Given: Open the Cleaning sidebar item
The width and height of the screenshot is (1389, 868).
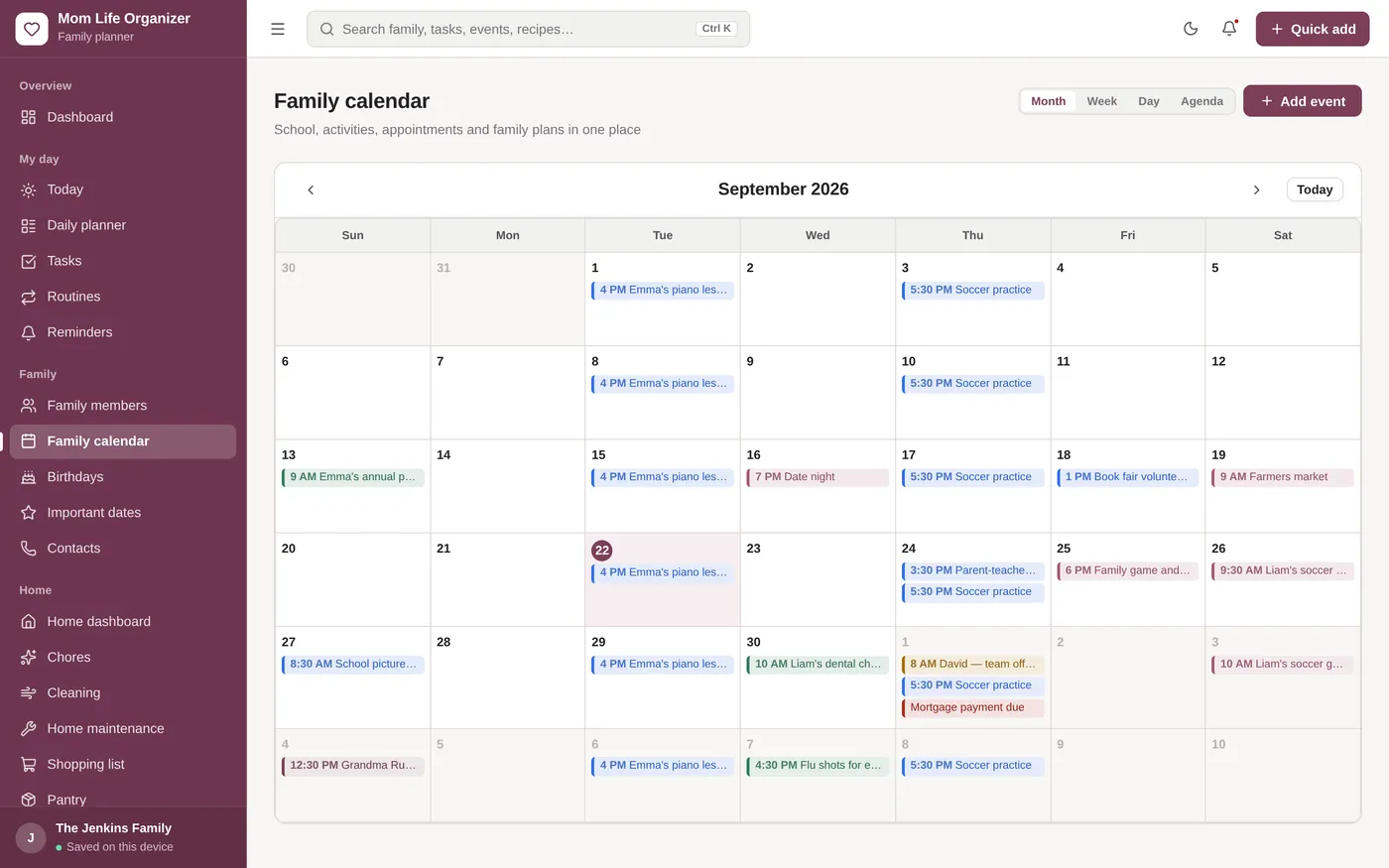Looking at the screenshot, I should pos(123,693).
